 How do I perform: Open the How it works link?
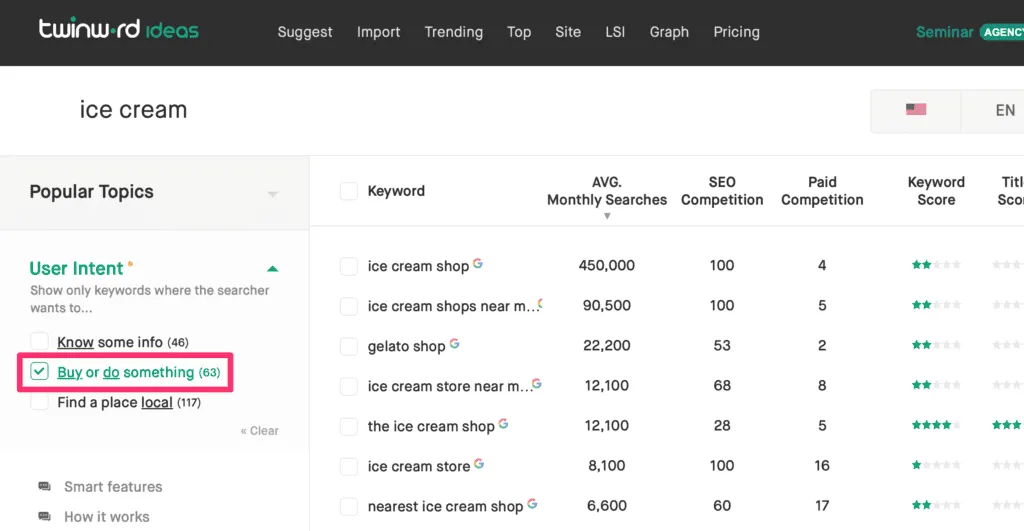coord(106,517)
